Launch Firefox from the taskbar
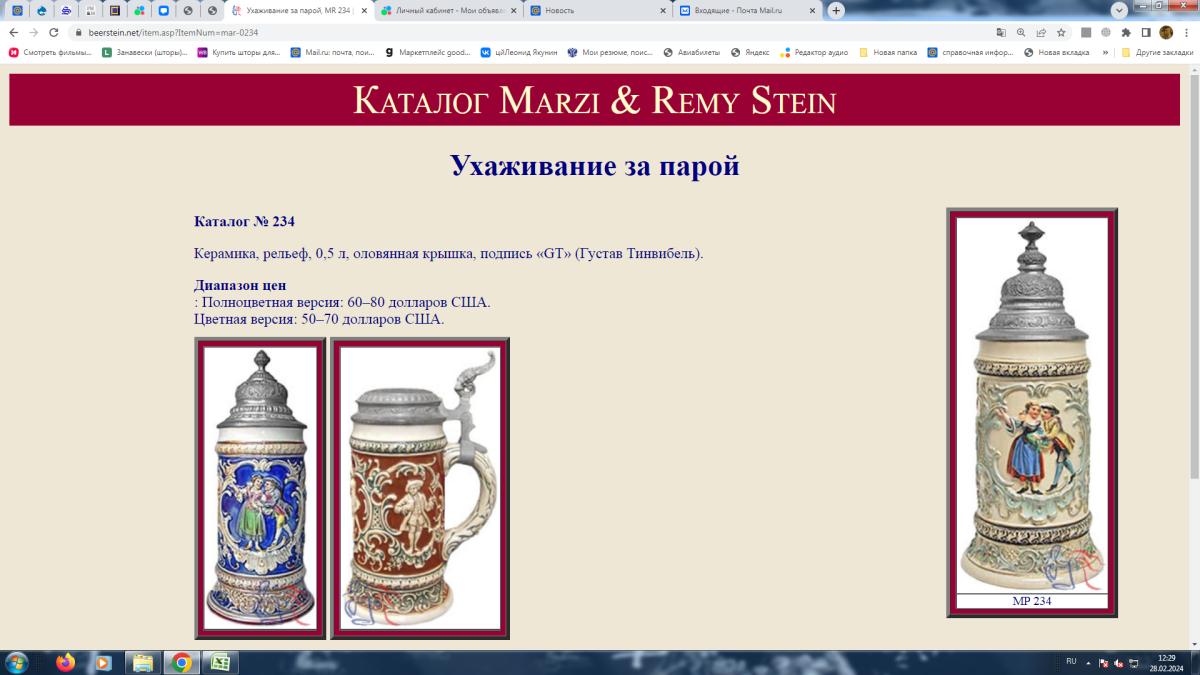This screenshot has width=1200, height=675. pyautogui.click(x=66, y=662)
